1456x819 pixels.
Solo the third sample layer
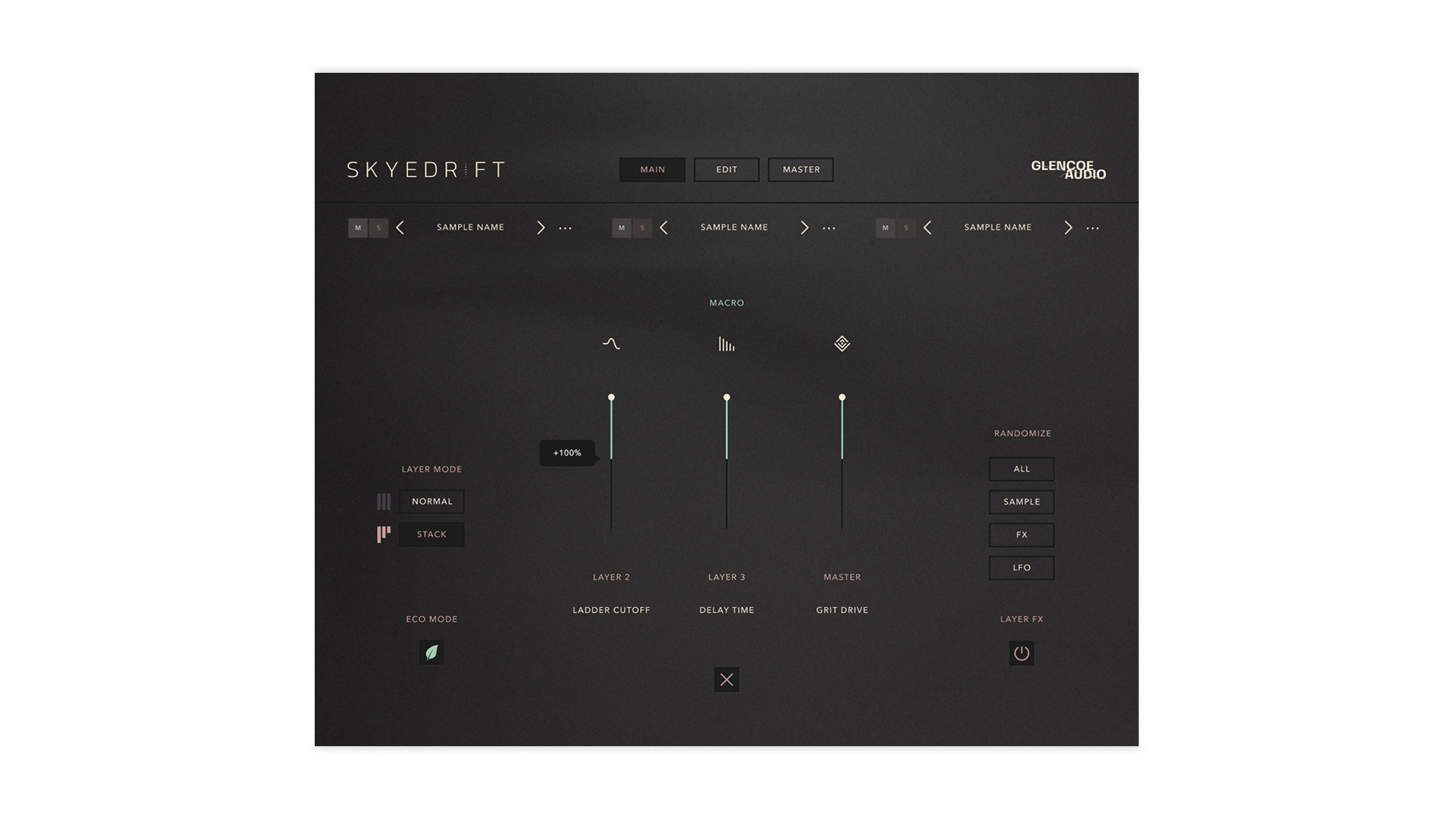tap(906, 227)
